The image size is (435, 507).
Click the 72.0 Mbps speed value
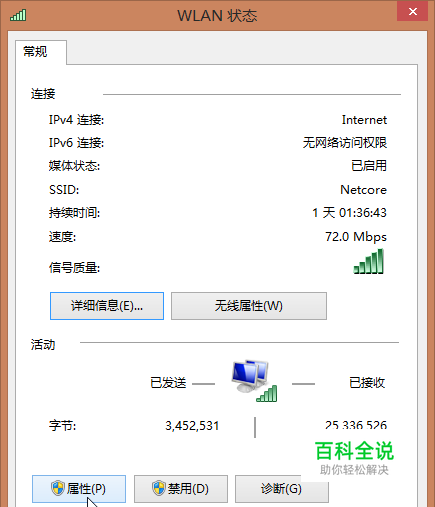click(356, 237)
